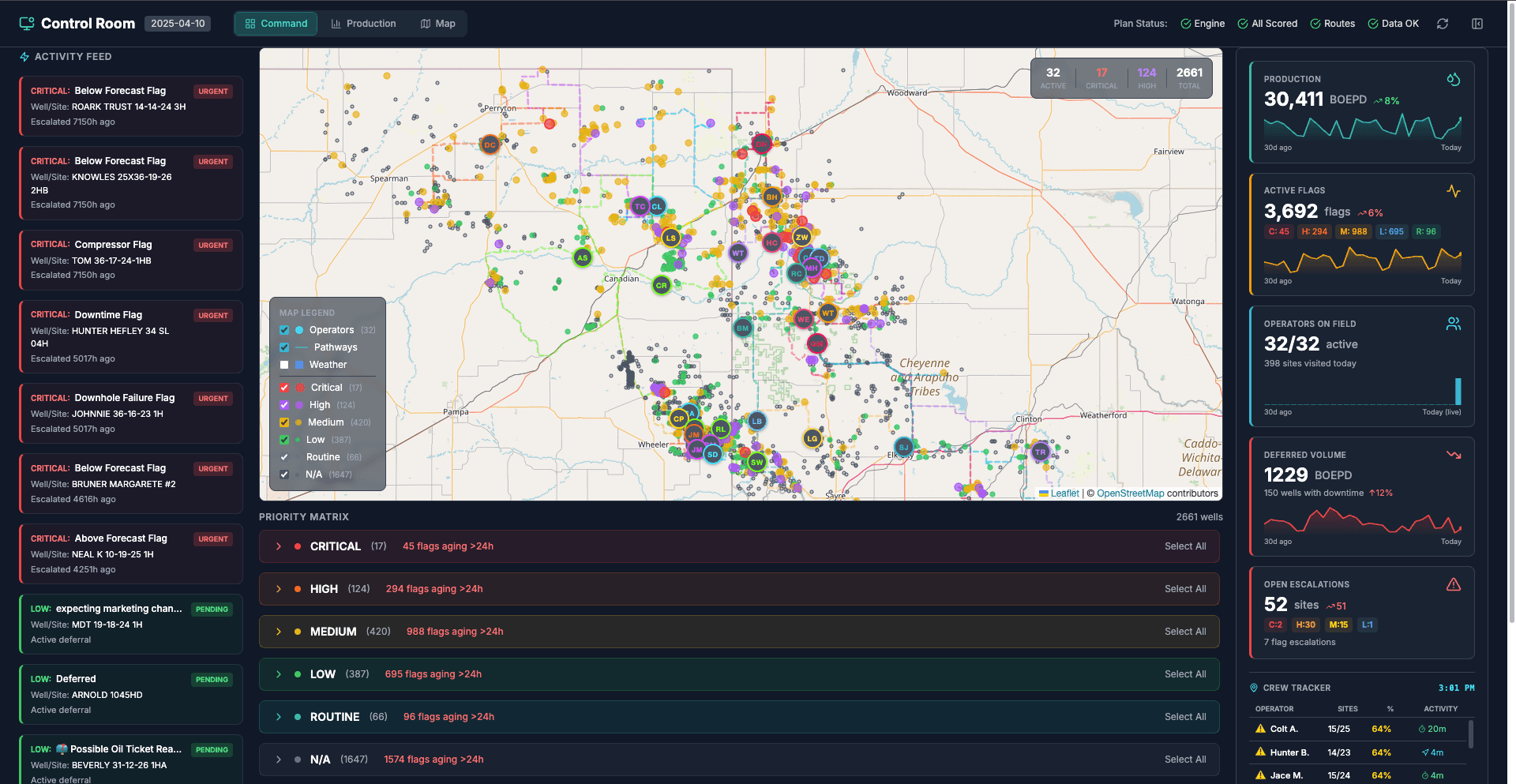Click the H:30 escalations badge

1305,625
